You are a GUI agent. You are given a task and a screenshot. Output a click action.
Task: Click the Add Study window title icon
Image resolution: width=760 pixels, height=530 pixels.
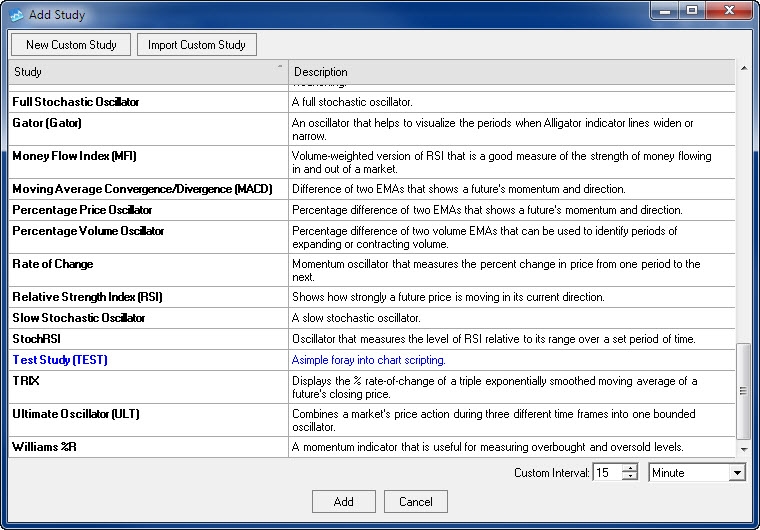point(16,15)
